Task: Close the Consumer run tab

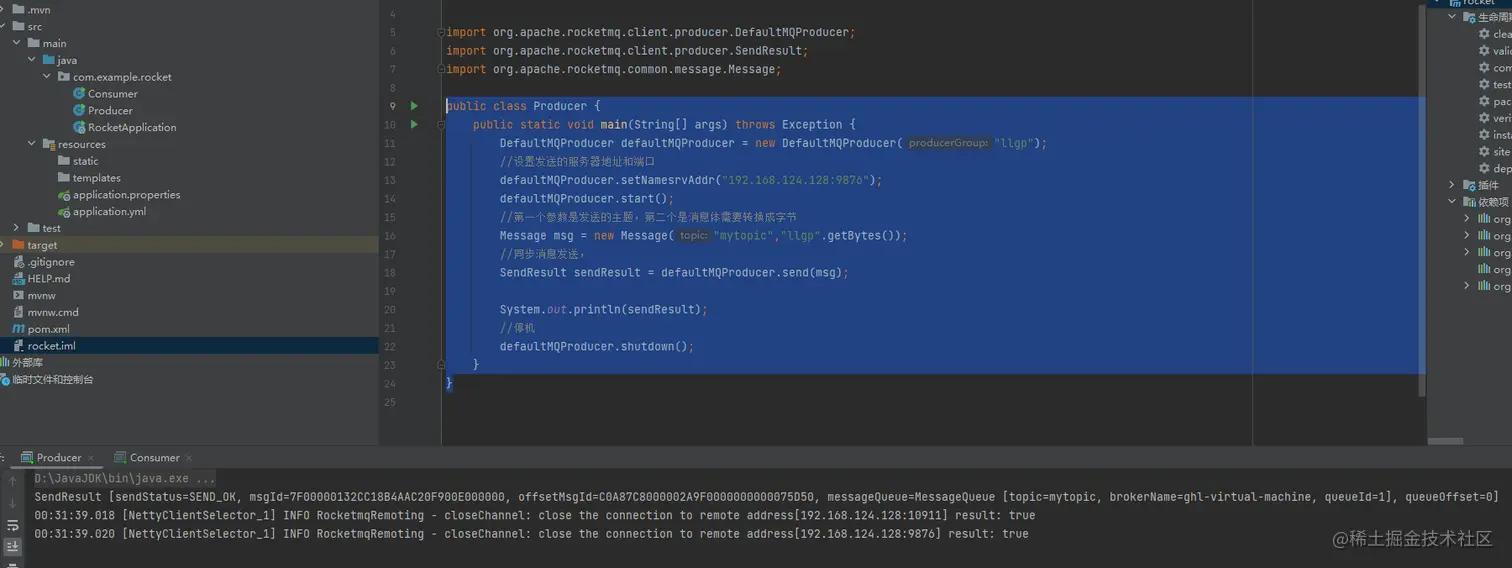Action: [190, 458]
